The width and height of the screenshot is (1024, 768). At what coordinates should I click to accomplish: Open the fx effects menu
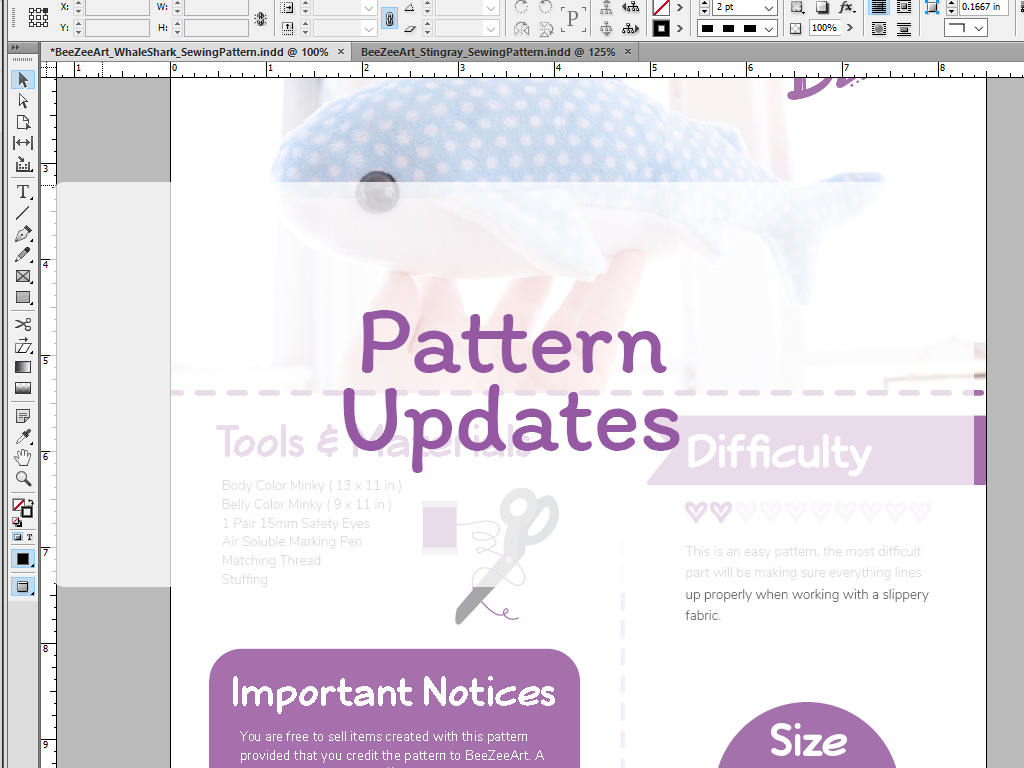[847, 7]
